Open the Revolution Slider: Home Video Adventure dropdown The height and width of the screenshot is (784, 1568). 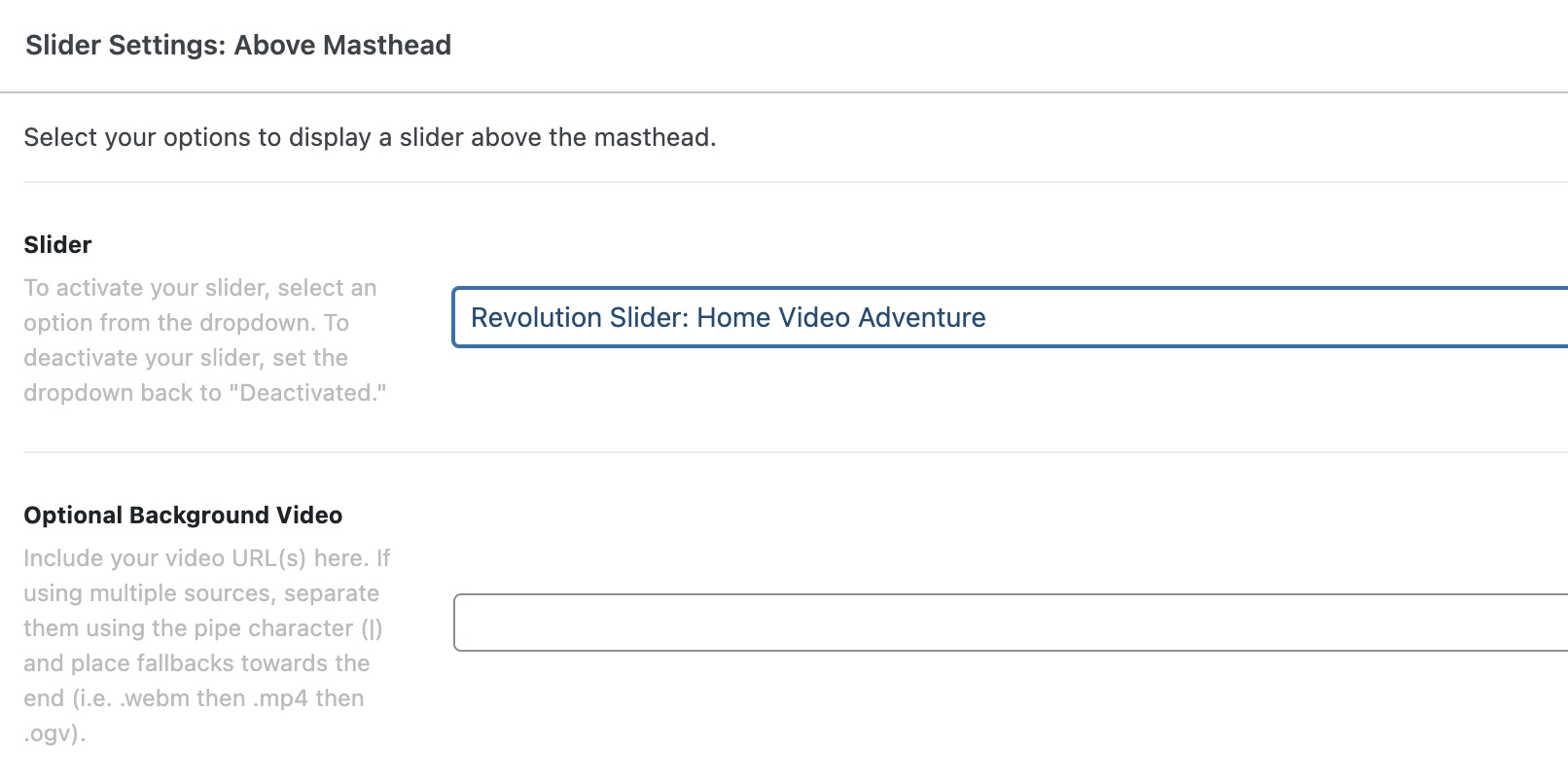[x=1010, y=317]
